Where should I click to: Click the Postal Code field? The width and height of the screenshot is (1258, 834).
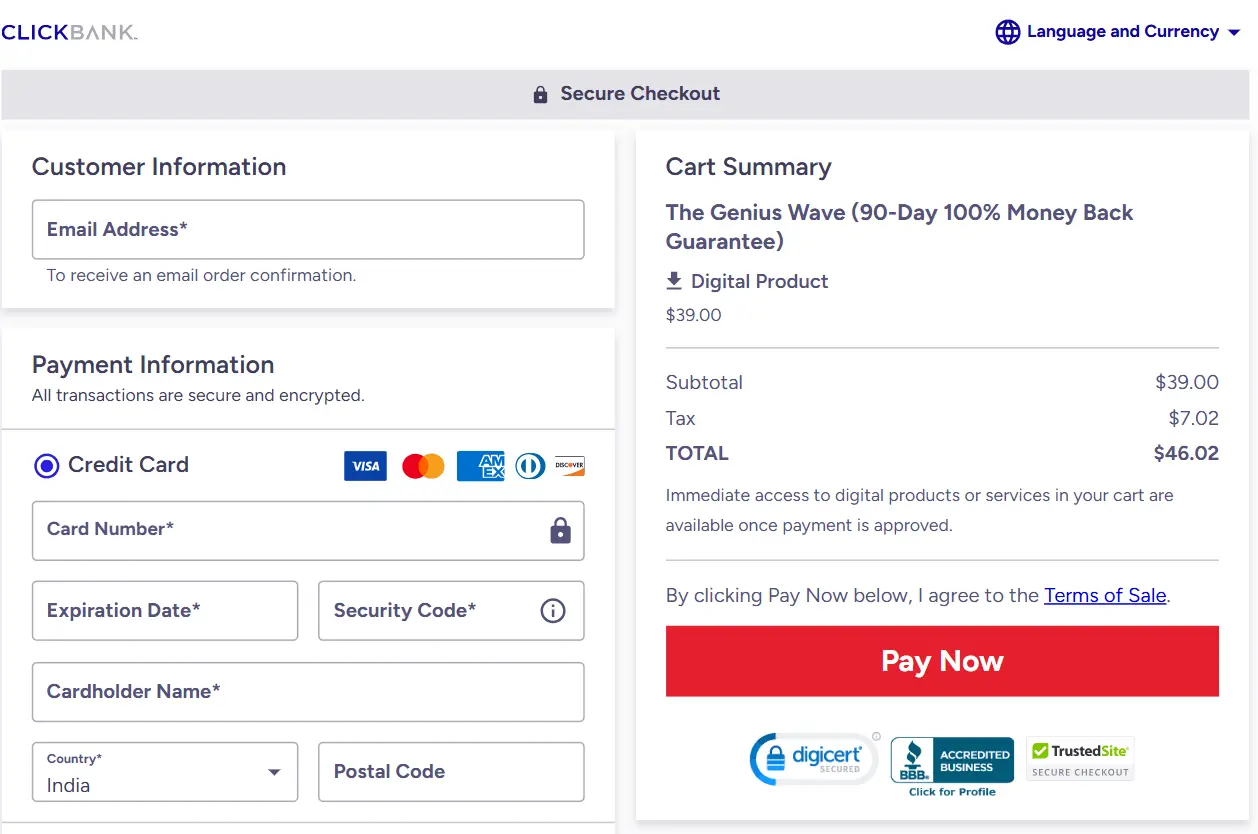point(451,772)
